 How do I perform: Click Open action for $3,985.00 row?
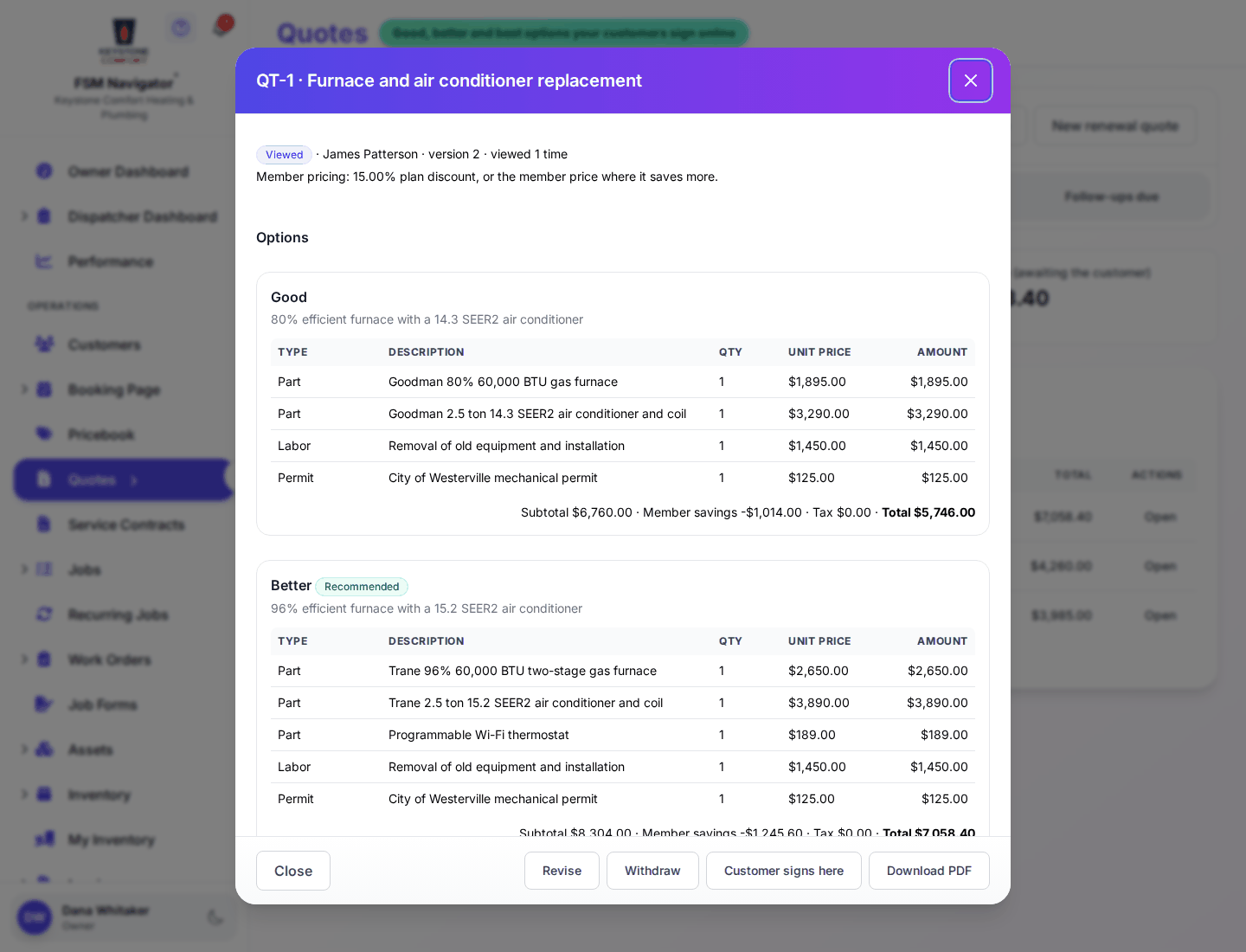click(1159, 615)
